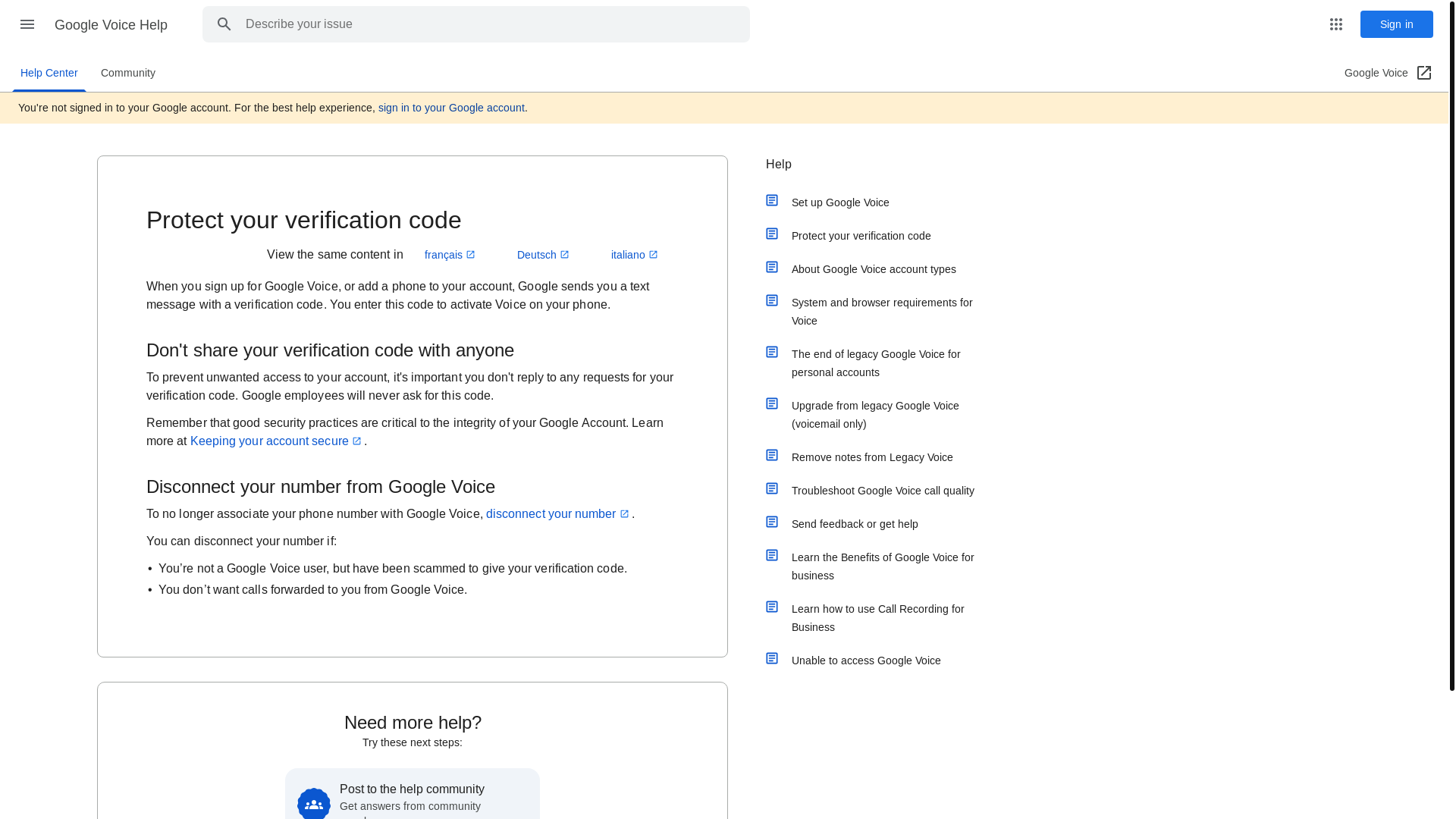Switch to the Community tab
This screenshot has width=1456, height=819.
[128, 73]
